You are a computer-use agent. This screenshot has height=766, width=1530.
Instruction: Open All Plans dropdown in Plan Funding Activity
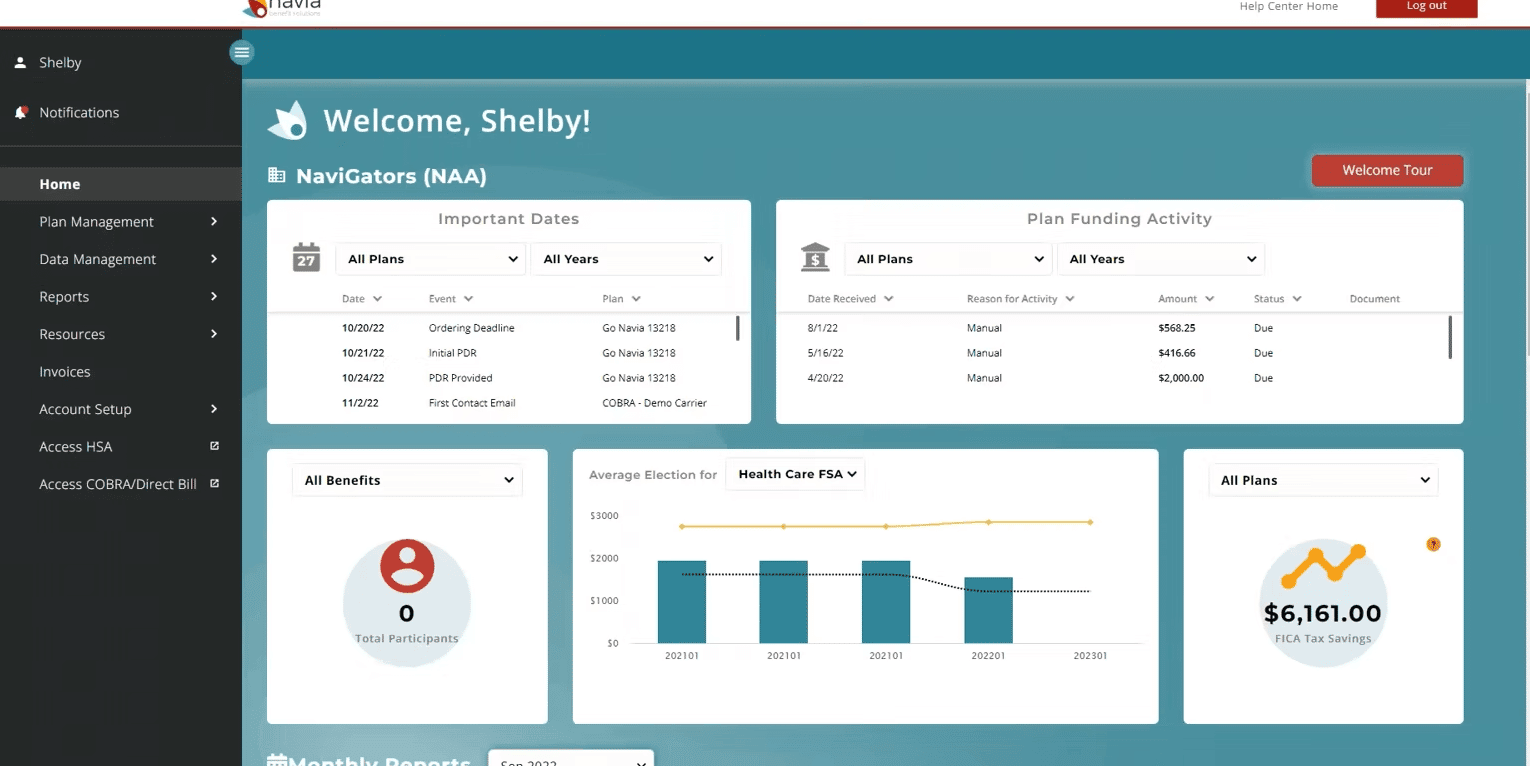click(x=949, y=259)
